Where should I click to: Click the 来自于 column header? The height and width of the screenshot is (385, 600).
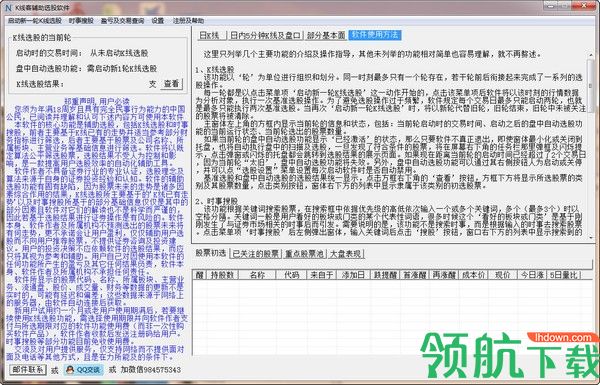[321, 275]
